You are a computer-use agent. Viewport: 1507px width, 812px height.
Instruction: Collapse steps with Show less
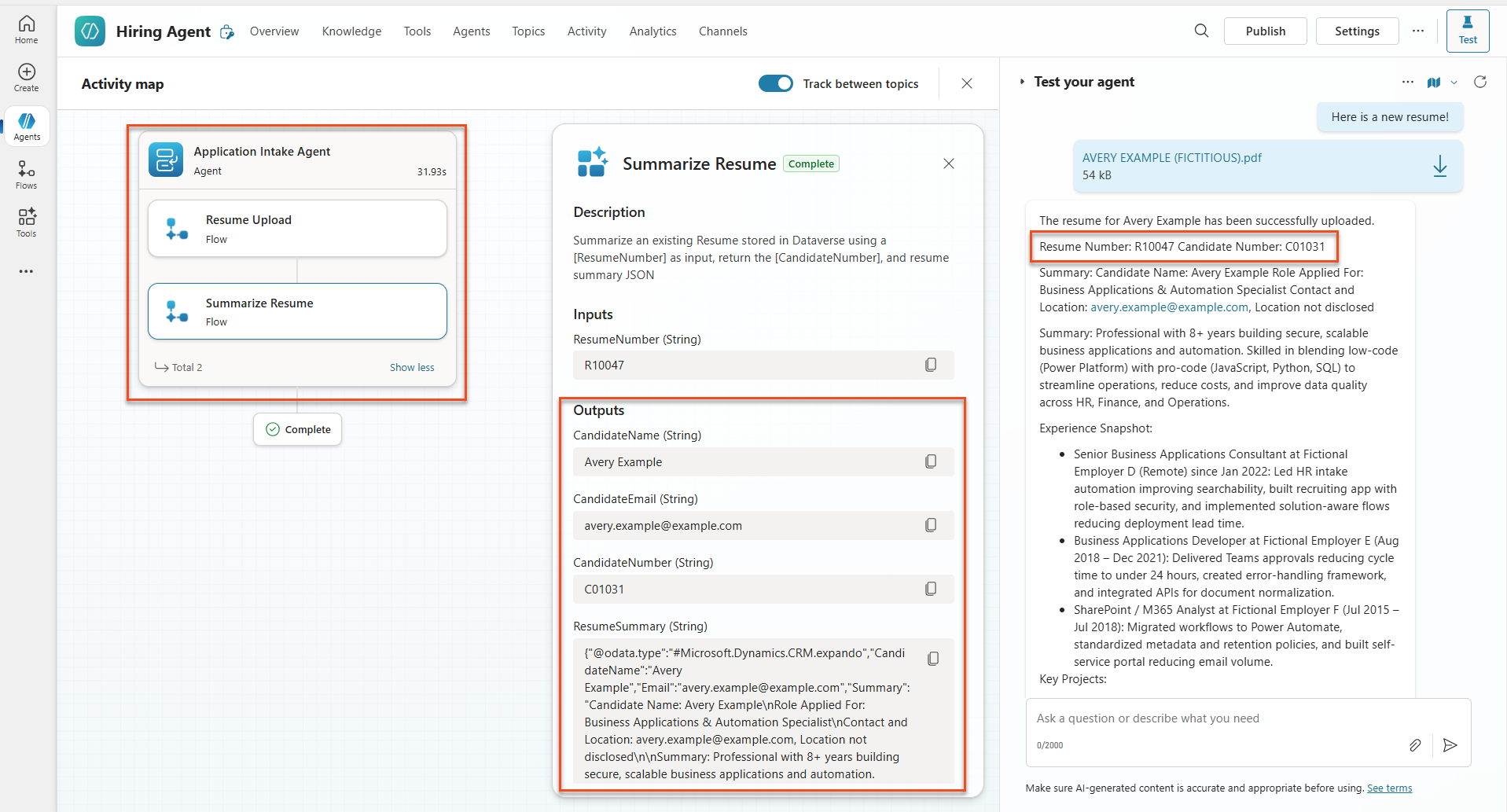[411, 367]
